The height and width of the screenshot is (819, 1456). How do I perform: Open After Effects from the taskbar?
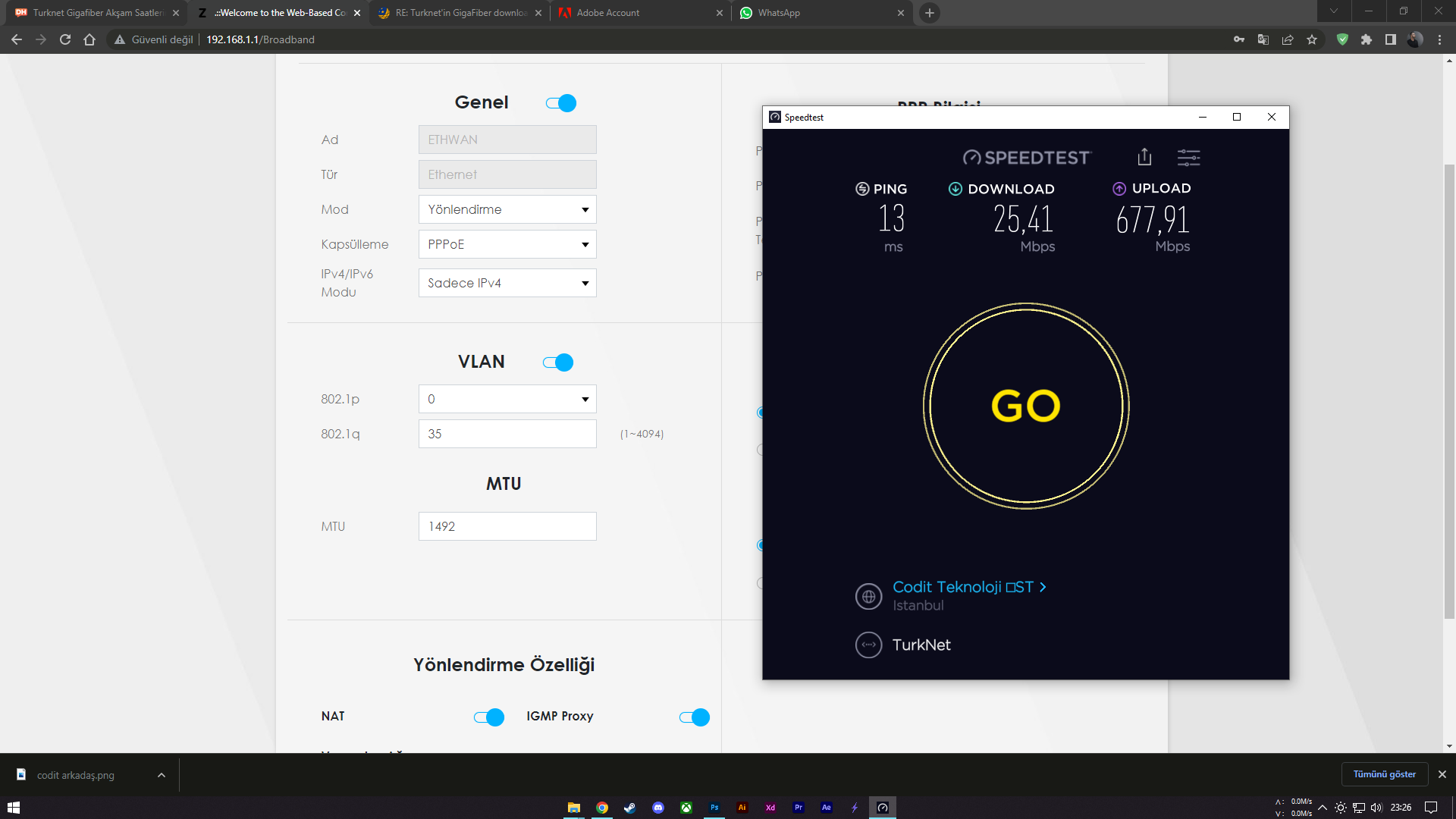click(x=827, y=808)
